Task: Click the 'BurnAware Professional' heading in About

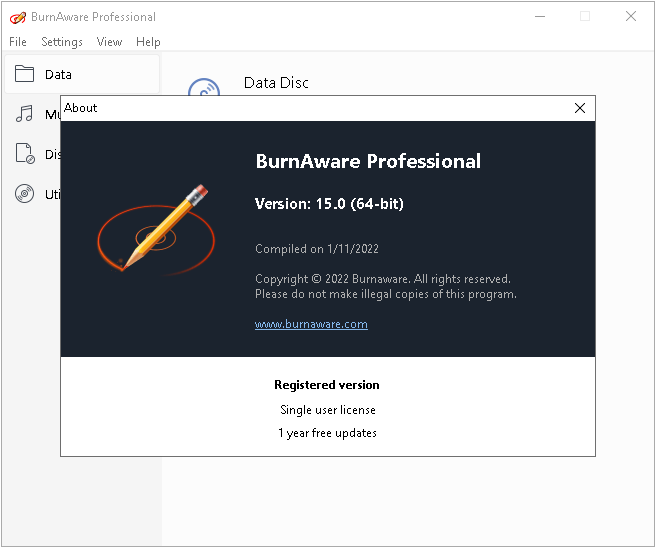Action: coord(368,162)
